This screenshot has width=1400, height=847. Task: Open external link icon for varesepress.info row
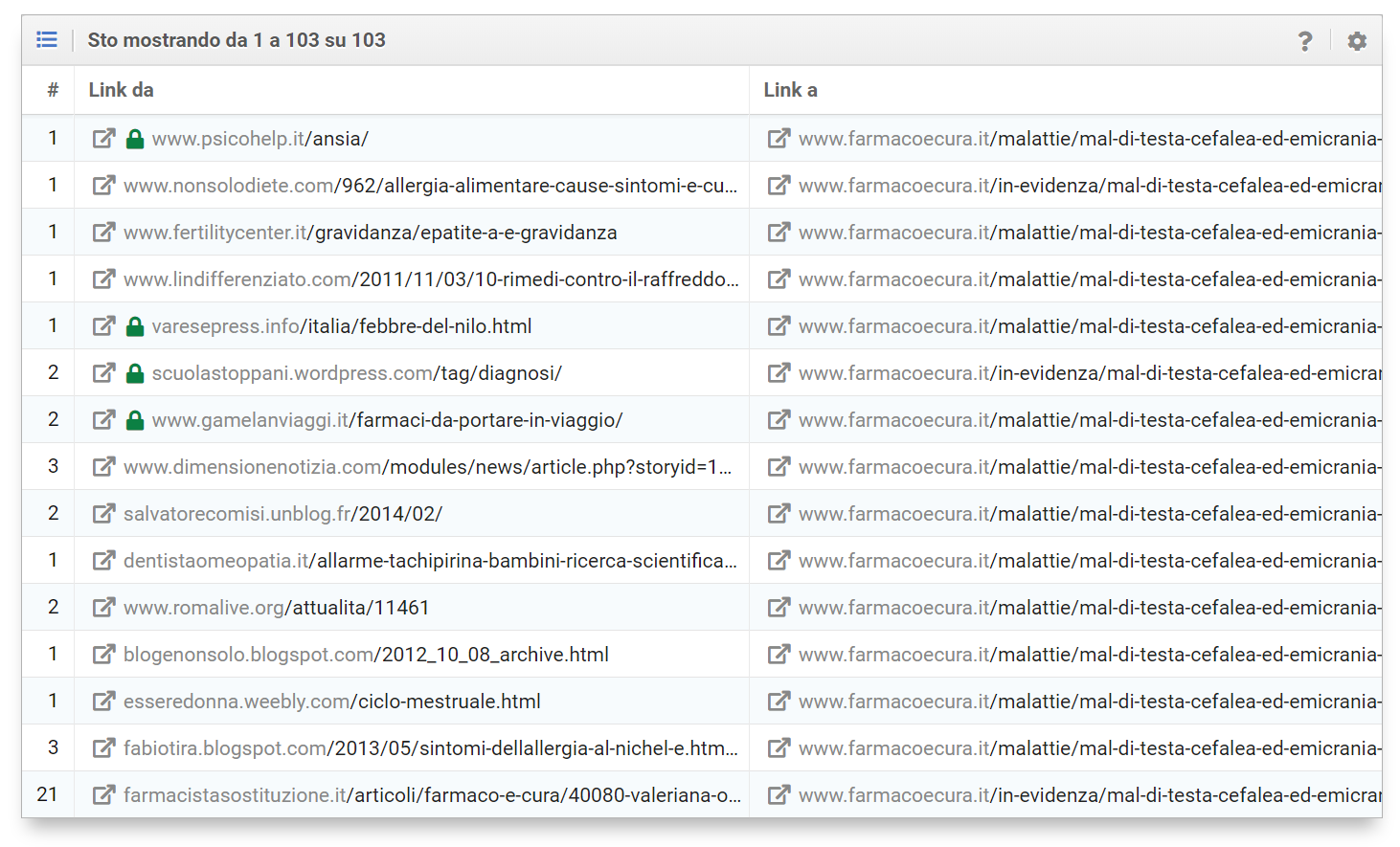click(103, 325)
